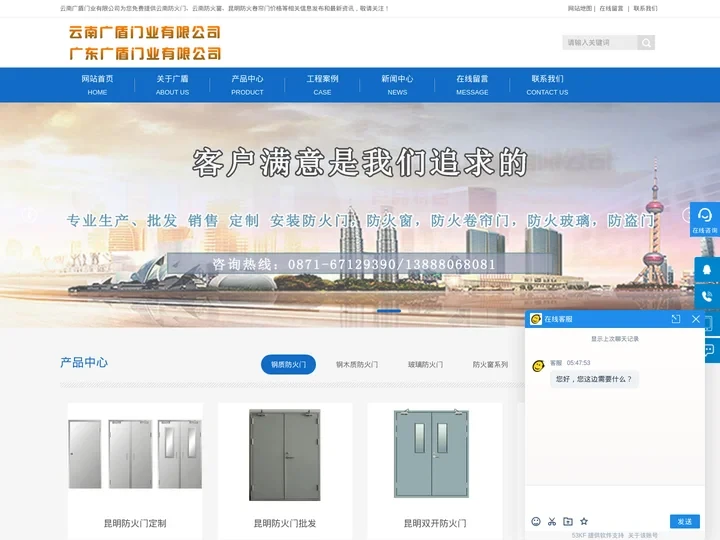This screenshot has width=720, height=540.
Task: Click the 发送 send button
Action: point(685,521)
